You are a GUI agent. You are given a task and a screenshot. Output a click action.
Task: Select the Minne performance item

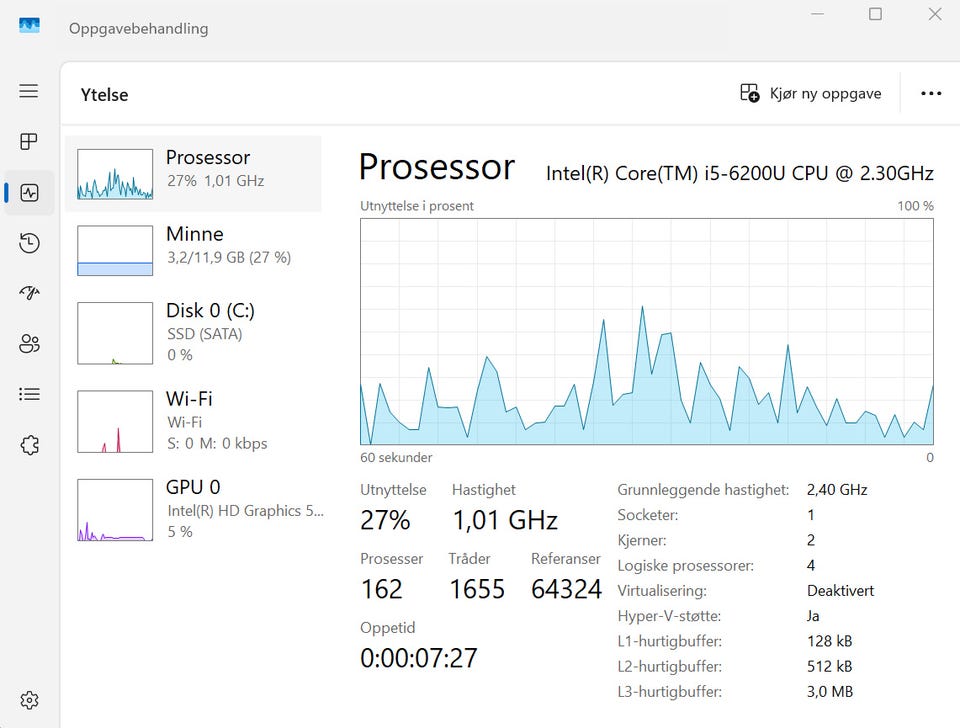pos(193,250)
